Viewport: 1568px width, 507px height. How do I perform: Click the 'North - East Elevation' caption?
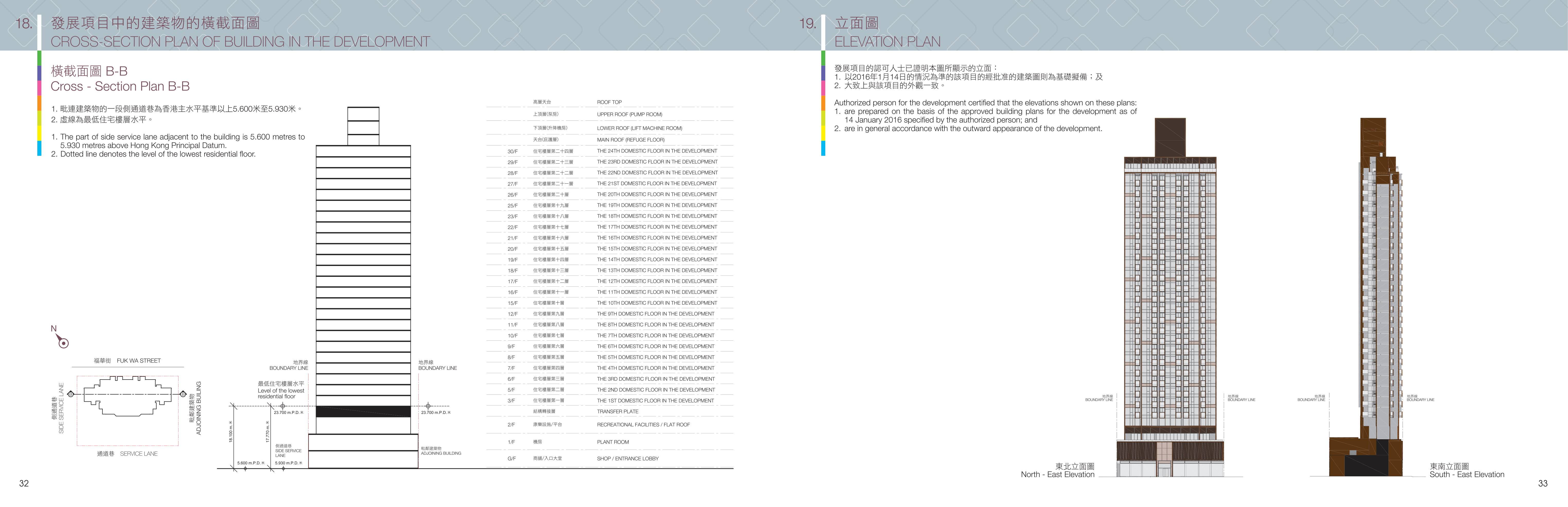coord(1058,475)
